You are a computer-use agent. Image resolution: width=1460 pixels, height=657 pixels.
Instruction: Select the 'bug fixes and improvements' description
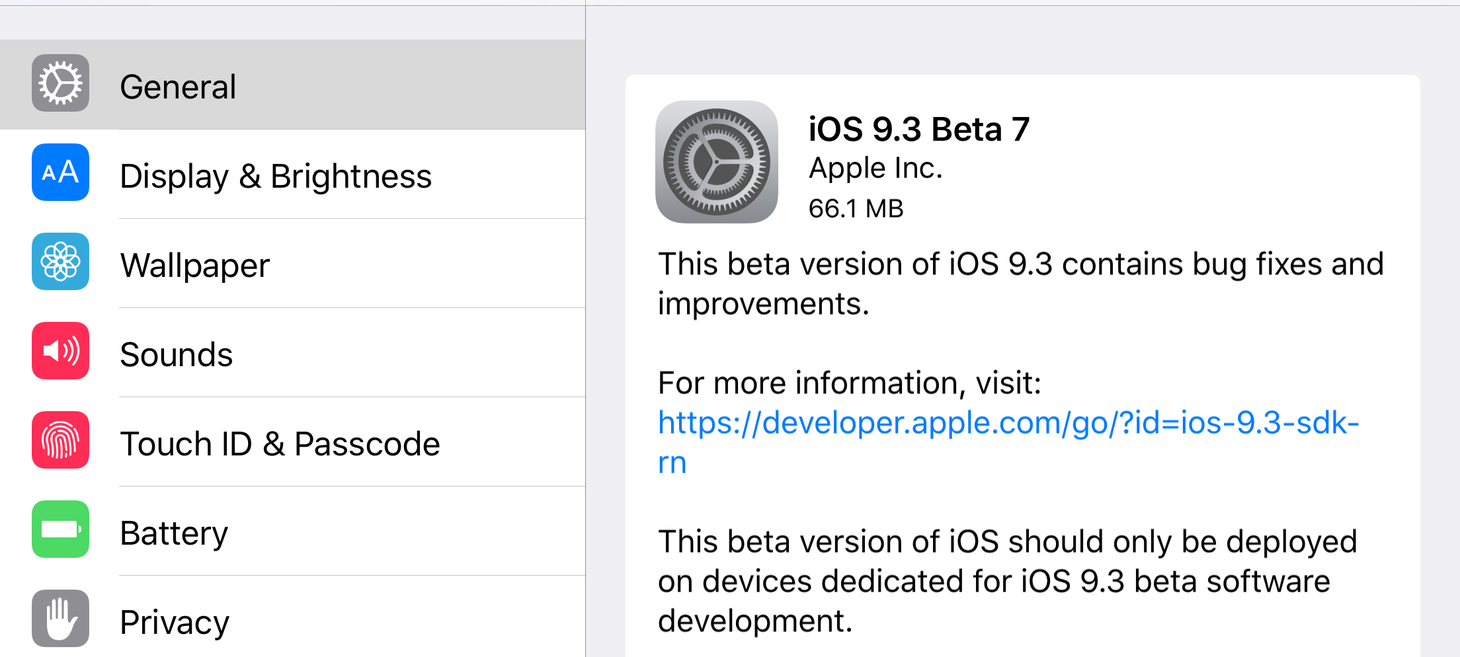[1020, 283]
